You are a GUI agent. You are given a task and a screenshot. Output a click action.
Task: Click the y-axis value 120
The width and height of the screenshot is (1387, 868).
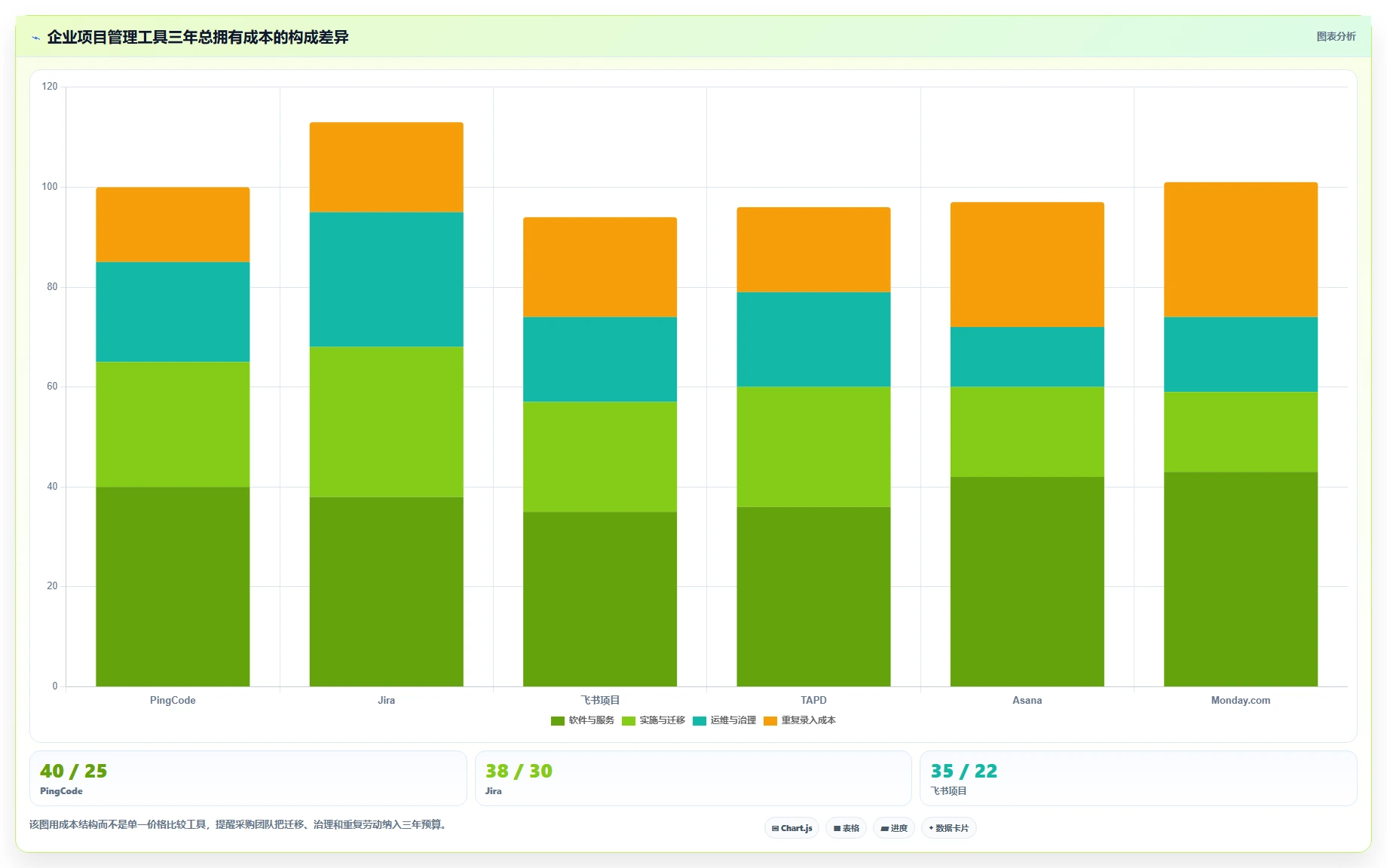50,87
